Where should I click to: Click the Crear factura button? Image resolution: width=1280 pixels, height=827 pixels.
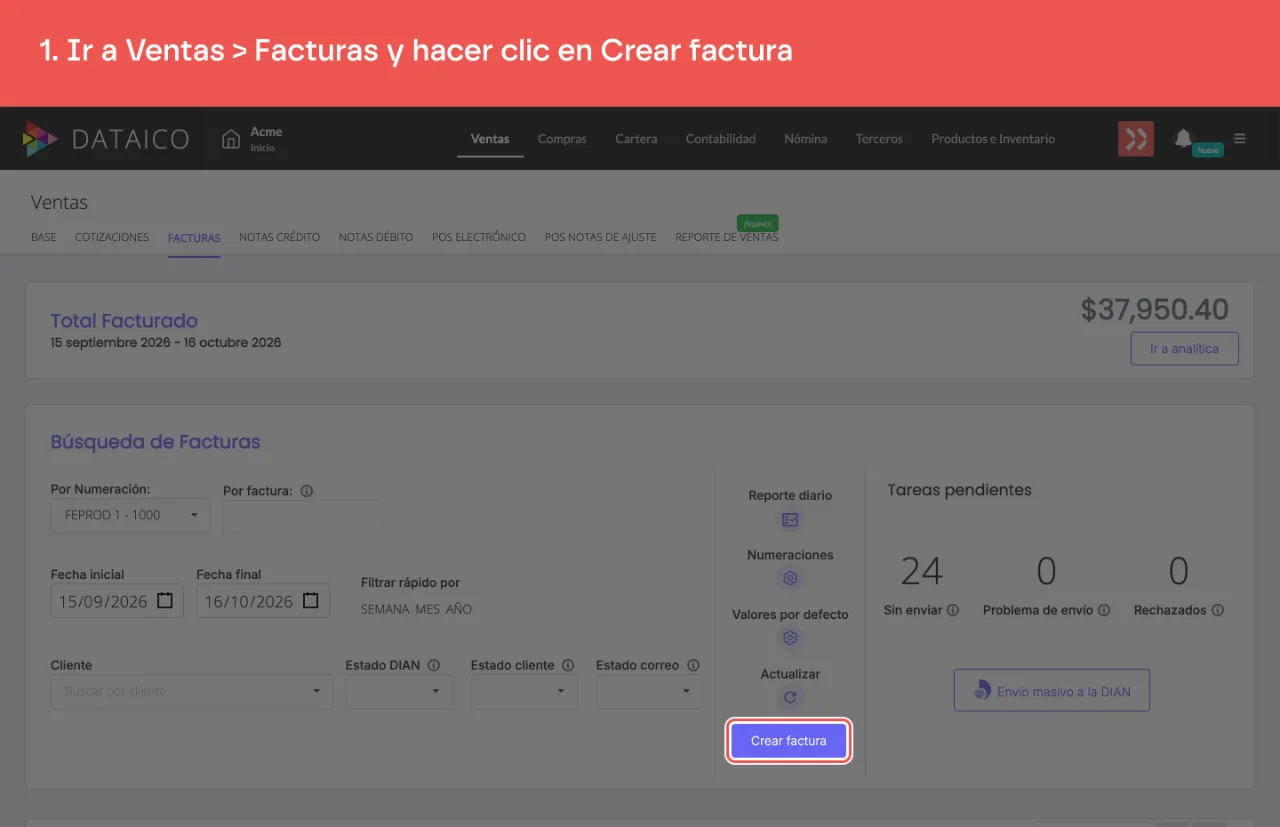click(x=789, y=741)
